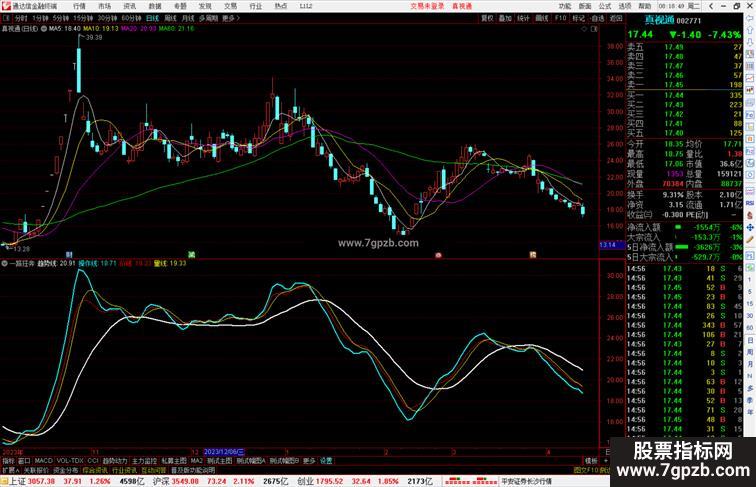Expand the 更多 period options
This screenshot has width=756, height=487.
(230, 18)
